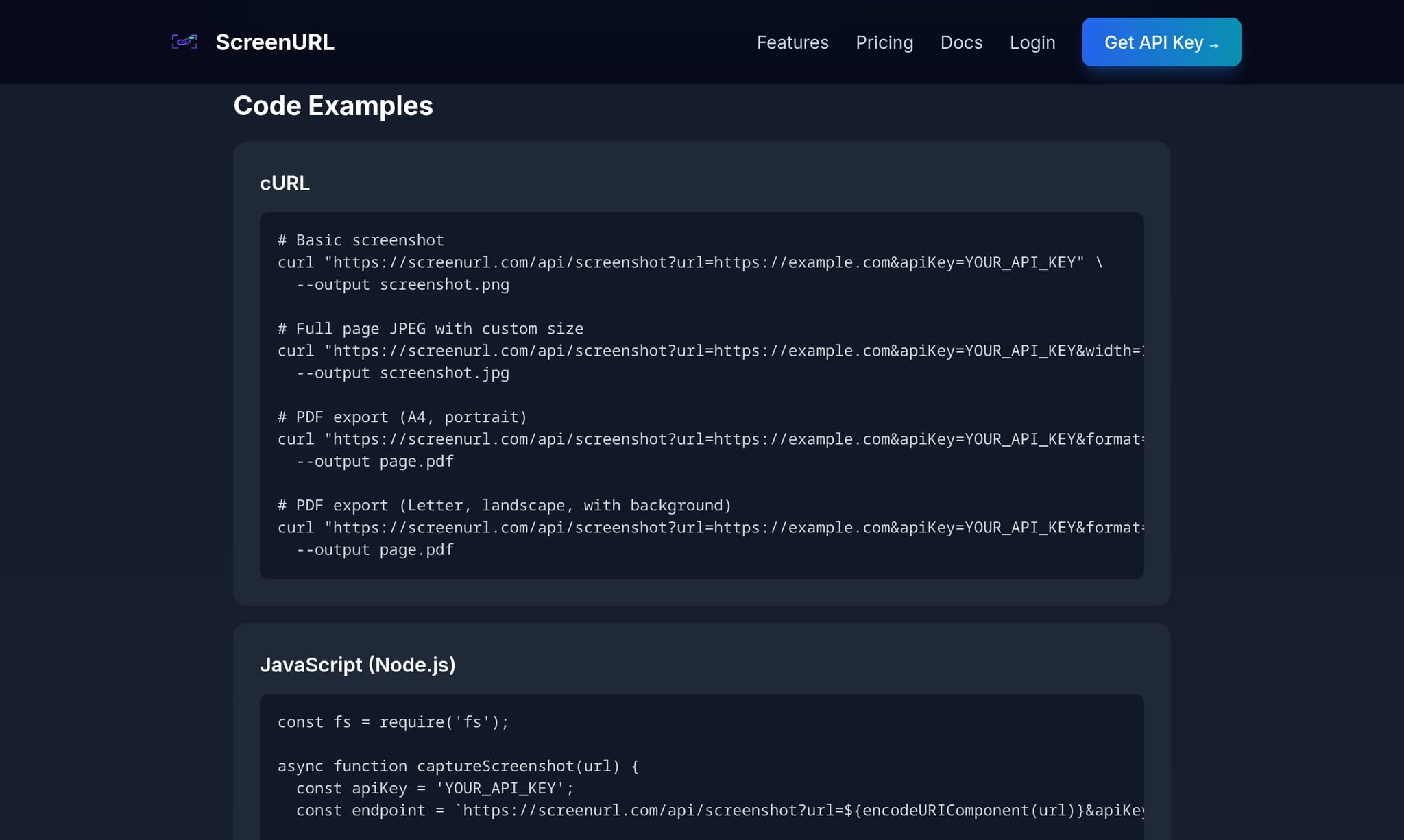1404x840 pixels.
Task: Click the screenshot-frame link icon in the logo
Action: 184,42
